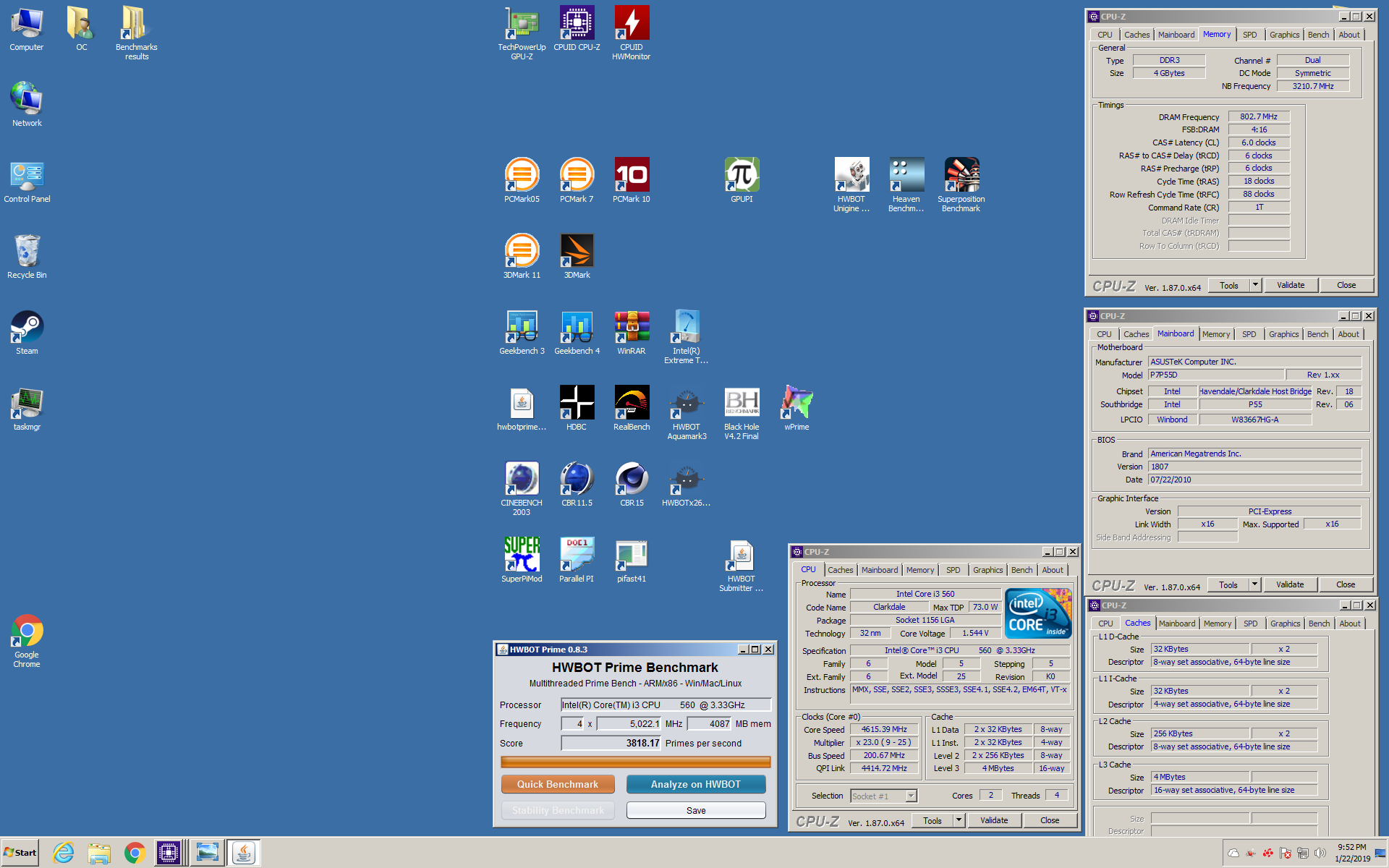Screen dimensions: 1389x868
Task: Launch the 3DMark 11 shortcut
Action: [x=522, y=257]
